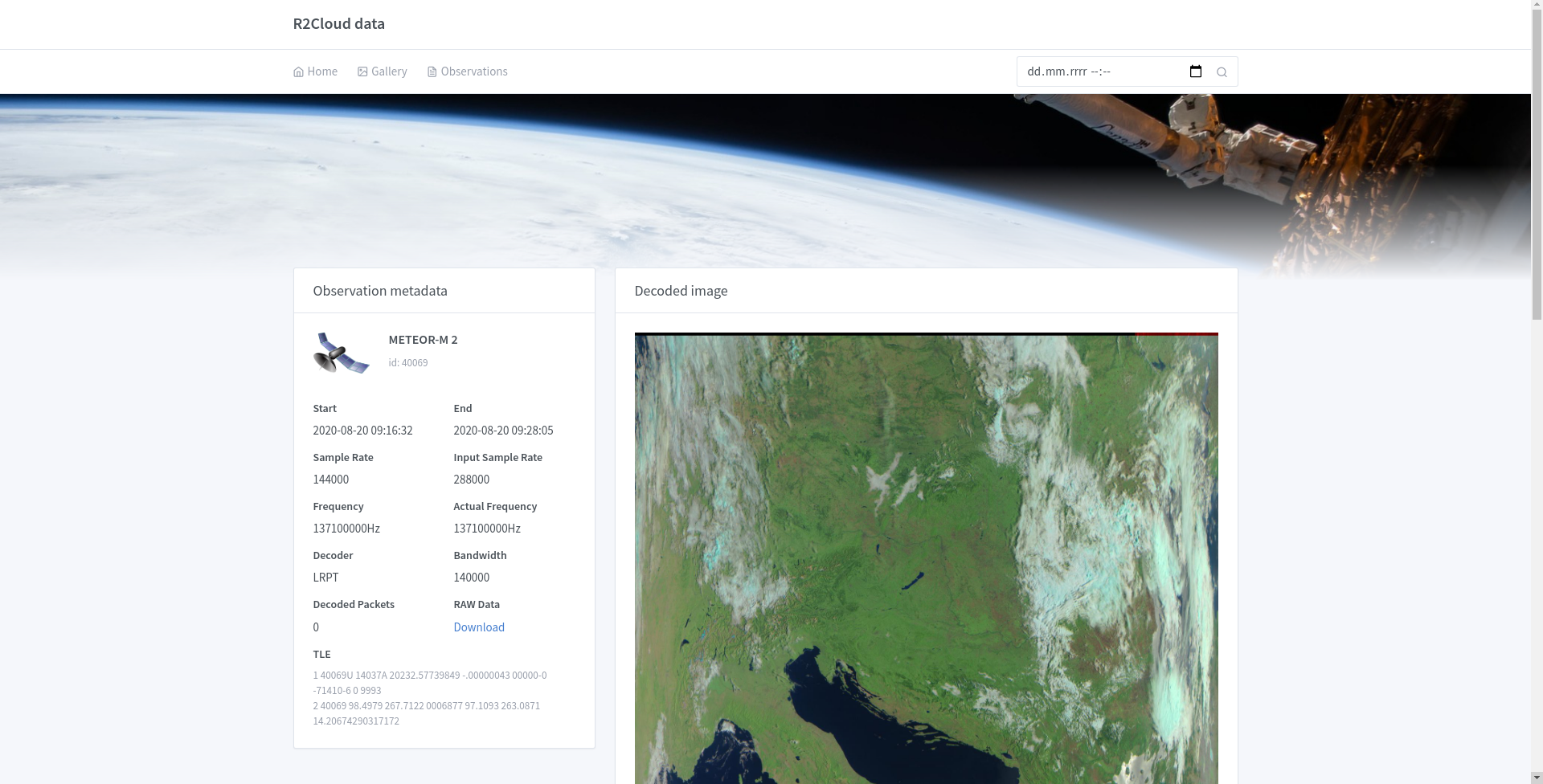Click the Actual Frequency value 137100000Hz

tap(487, 529)
